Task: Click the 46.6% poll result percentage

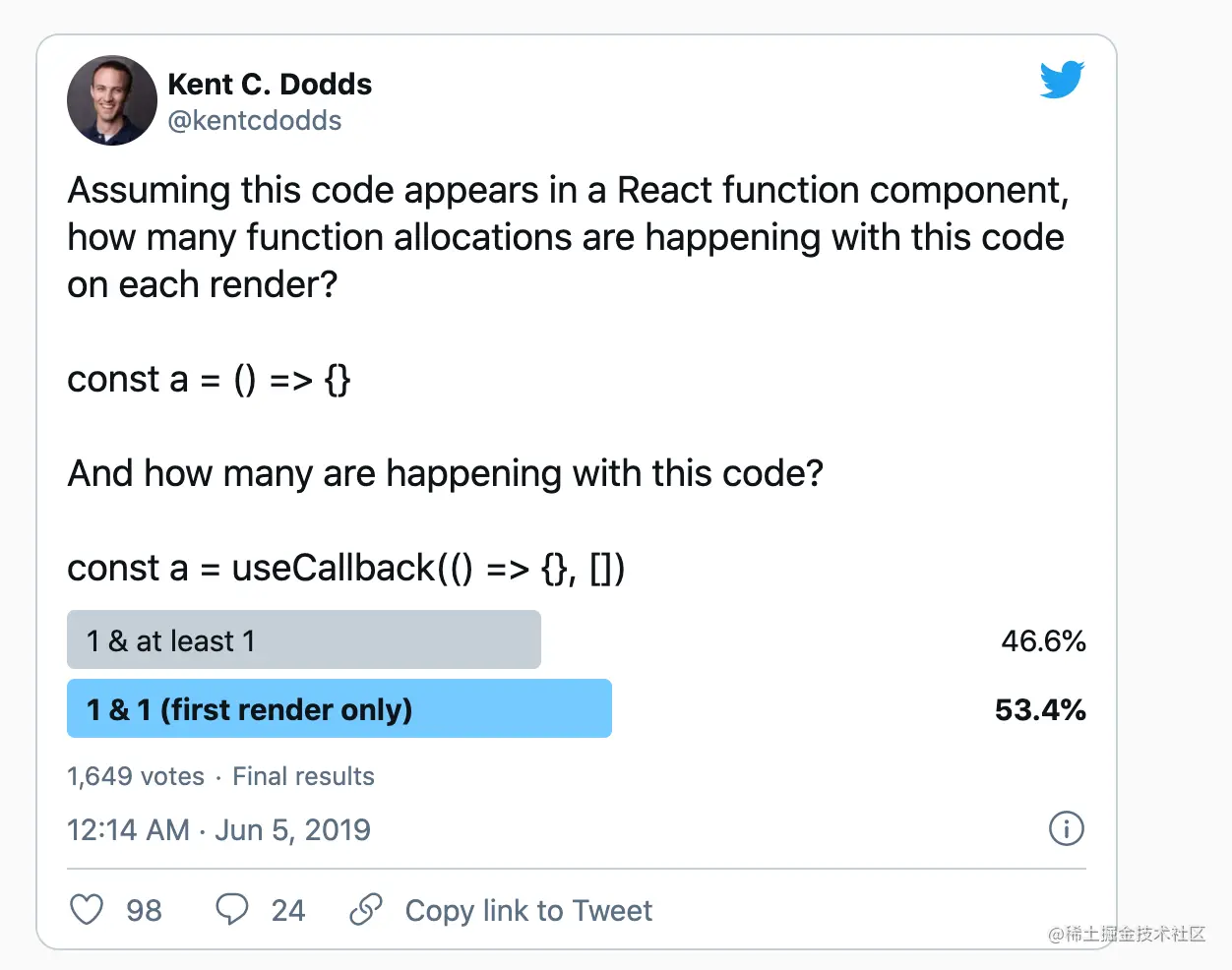Action: pos(1043,641)
